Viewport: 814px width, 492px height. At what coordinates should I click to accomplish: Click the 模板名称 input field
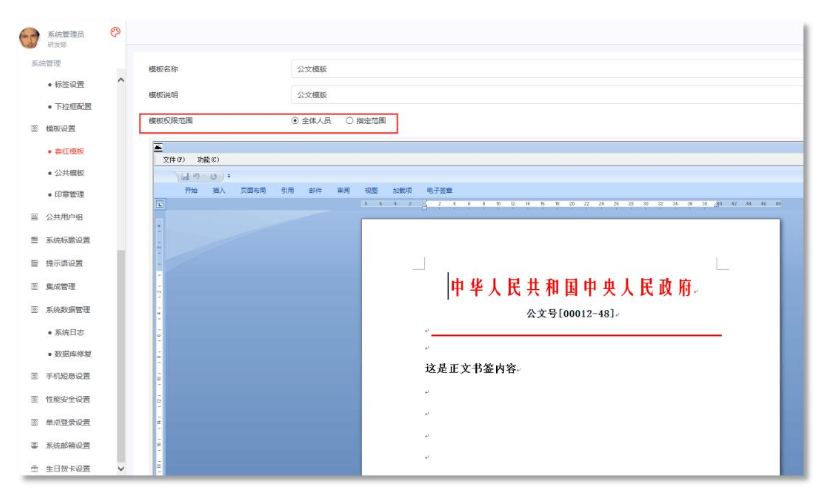tap(547, 69)
